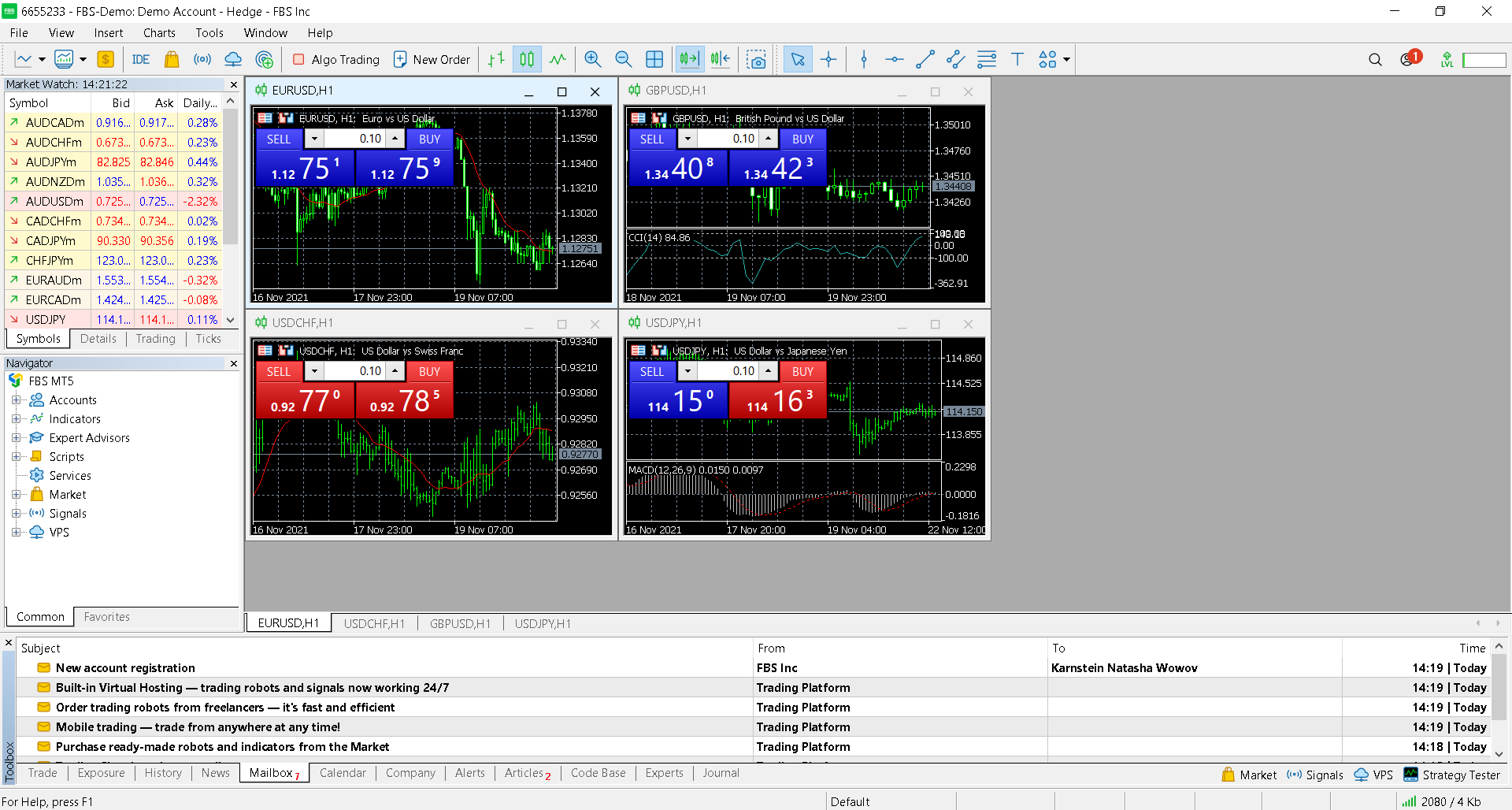
Task: Select the trendline drawing tool
Action: click(x=925, y=59)
